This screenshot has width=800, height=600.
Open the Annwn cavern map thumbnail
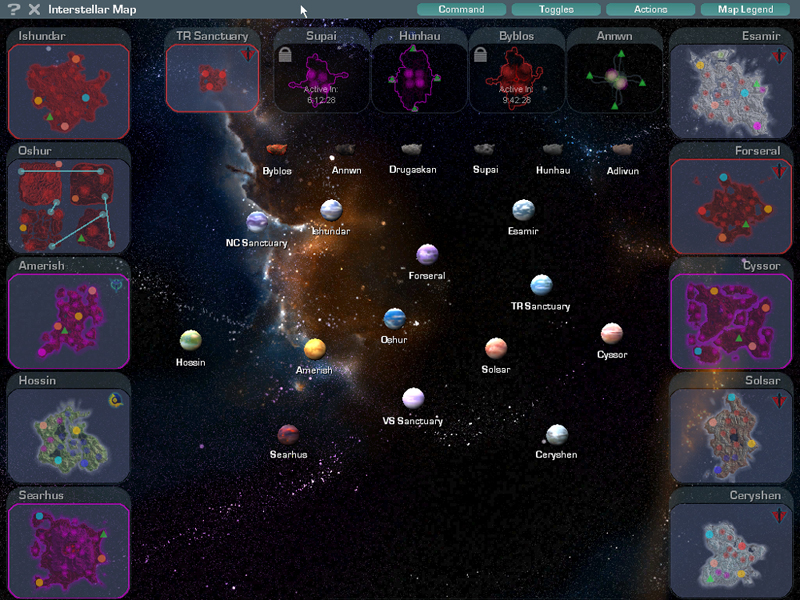[x=614, y=78]
